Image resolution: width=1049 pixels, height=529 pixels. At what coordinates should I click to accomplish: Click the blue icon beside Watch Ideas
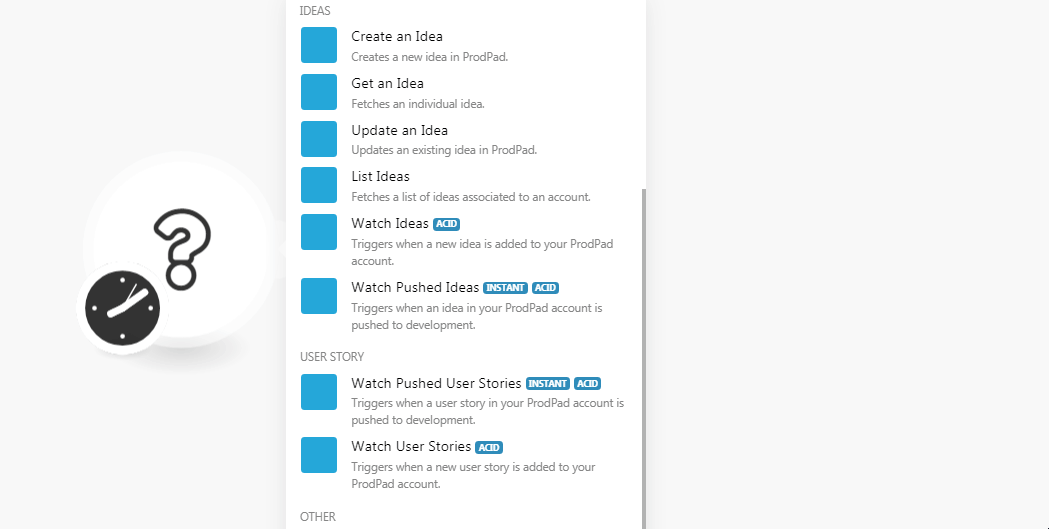(319, 232)
